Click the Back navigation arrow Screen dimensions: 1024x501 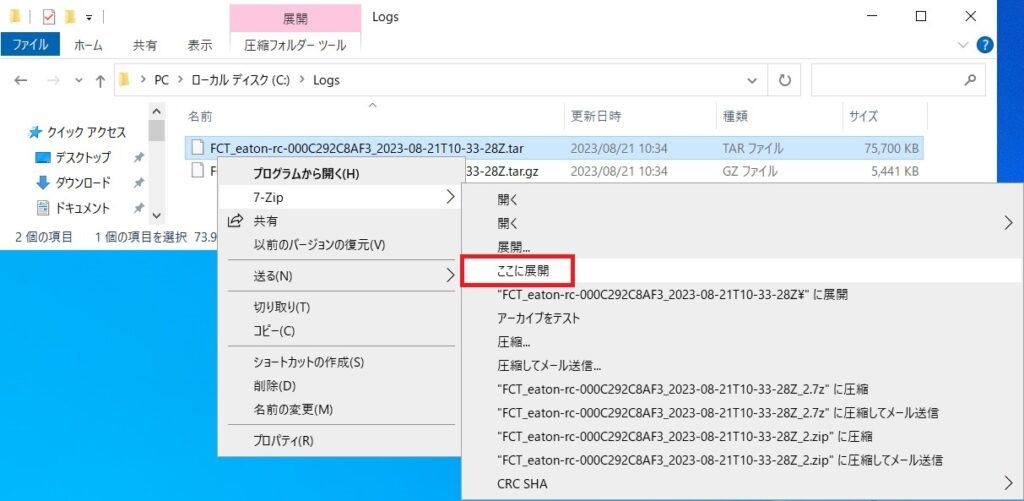[21, 80]
